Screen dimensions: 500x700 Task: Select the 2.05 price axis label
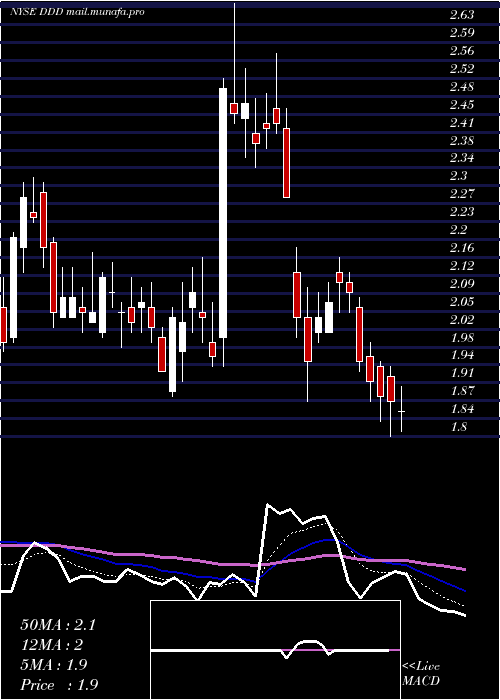tap(462, 301)
